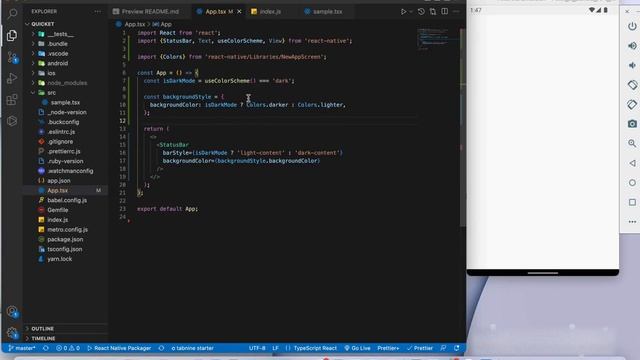The image size is (640, 360).
Task: Expand the .bundle folder
Action: point(57,44)
